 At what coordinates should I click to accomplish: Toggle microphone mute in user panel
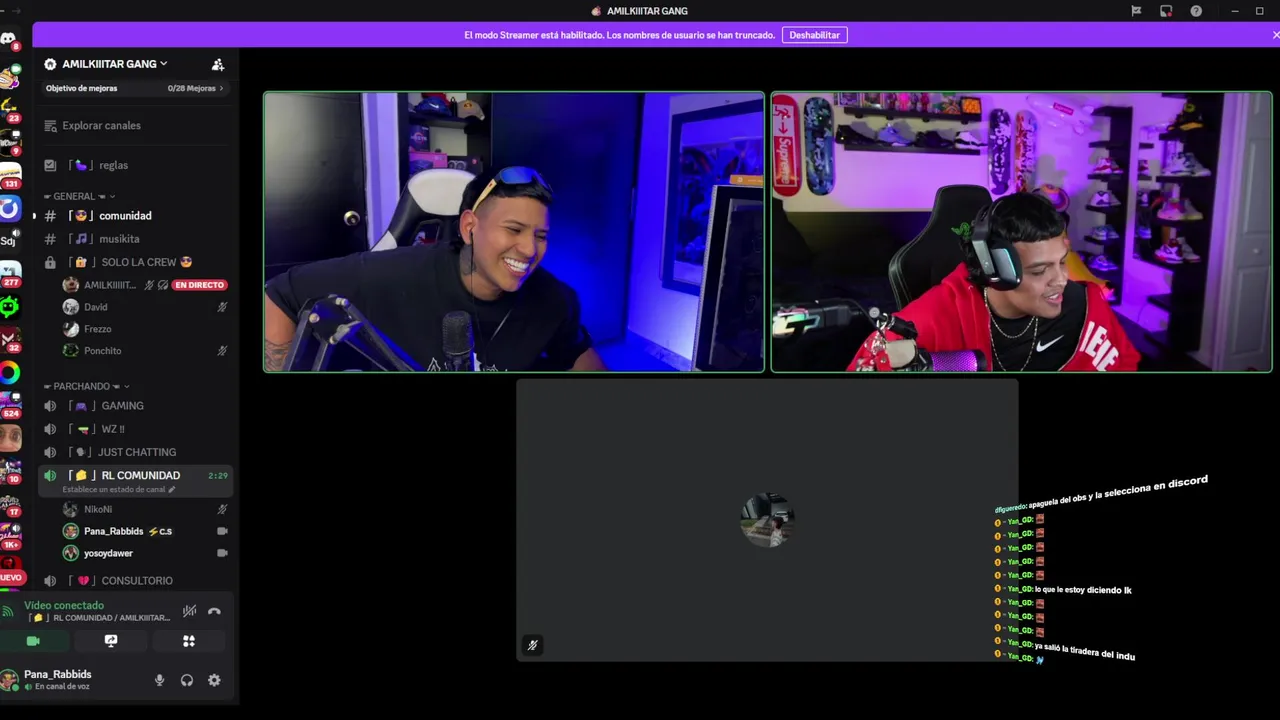coord(159,680)
